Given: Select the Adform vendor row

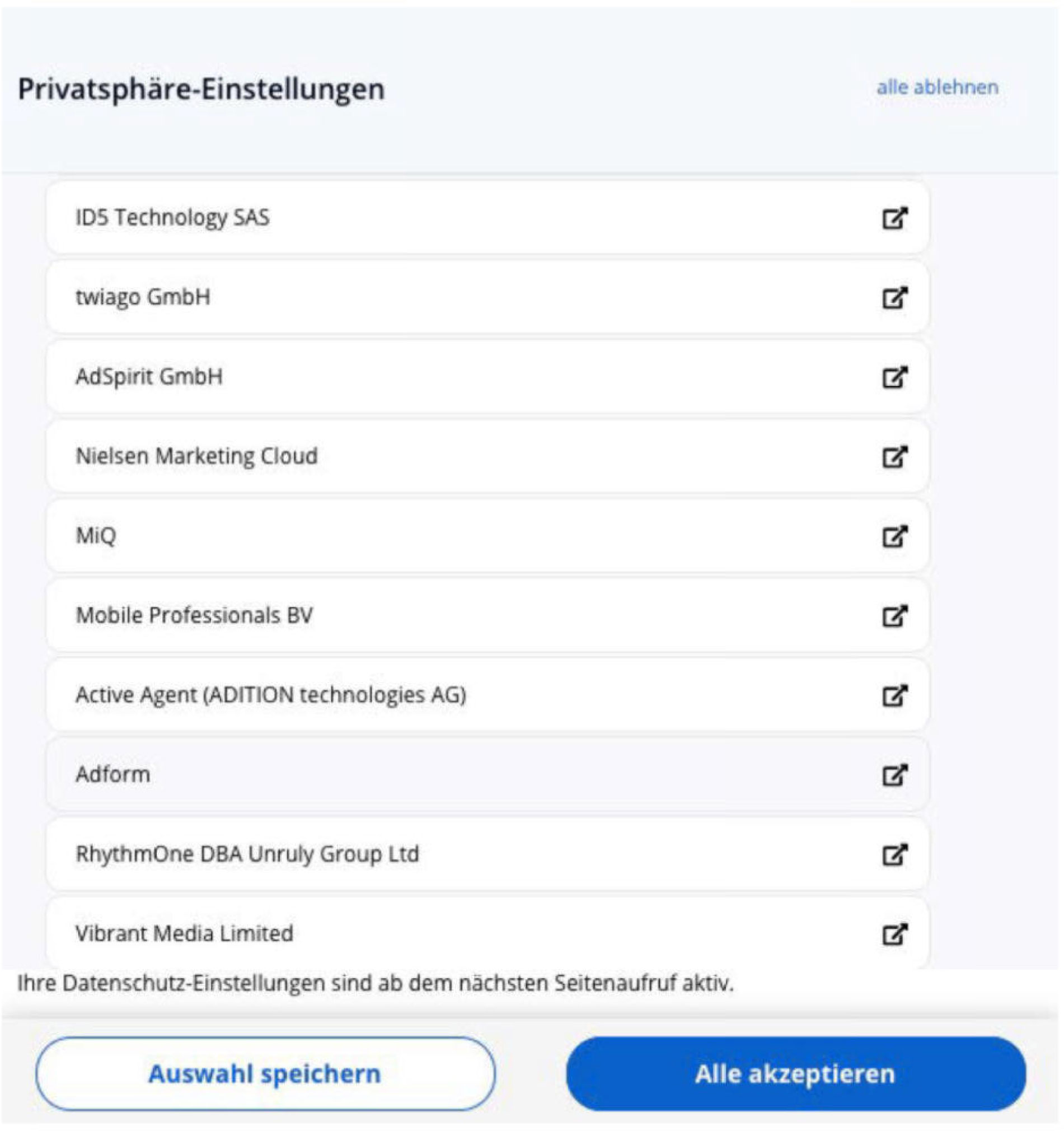Looking at the screenshot, I should click(455, 775).
